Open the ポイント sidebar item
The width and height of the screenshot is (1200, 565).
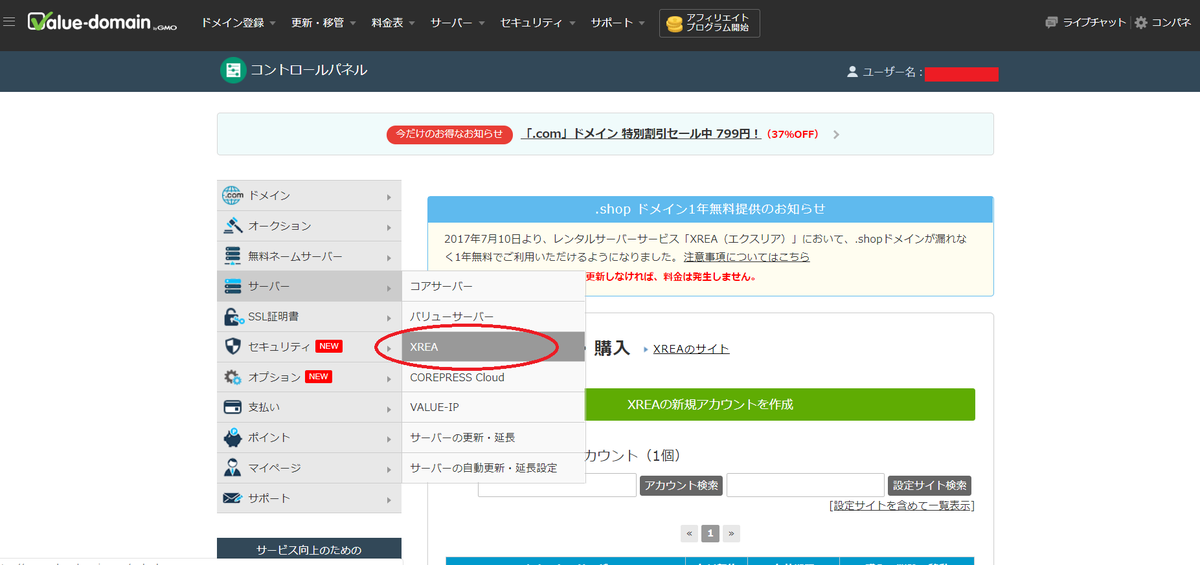click(x=309, y=438)
